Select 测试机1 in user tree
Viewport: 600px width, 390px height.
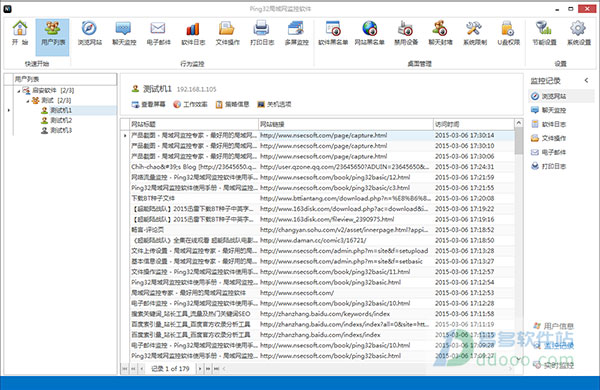tap(61, 110)
